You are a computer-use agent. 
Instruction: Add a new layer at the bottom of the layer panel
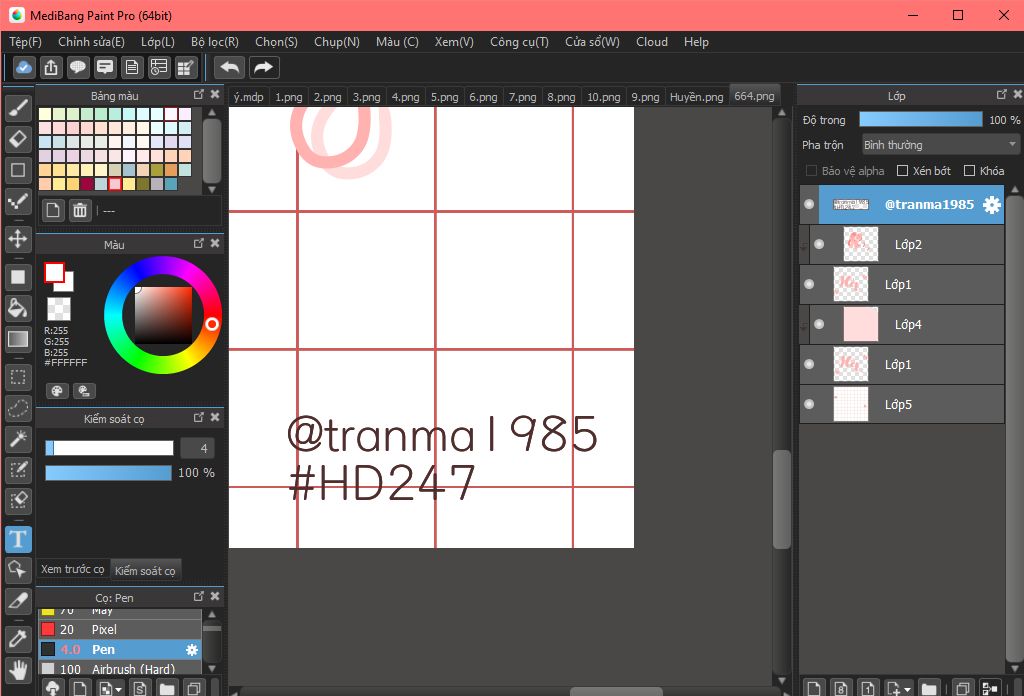tap(814, 688)
